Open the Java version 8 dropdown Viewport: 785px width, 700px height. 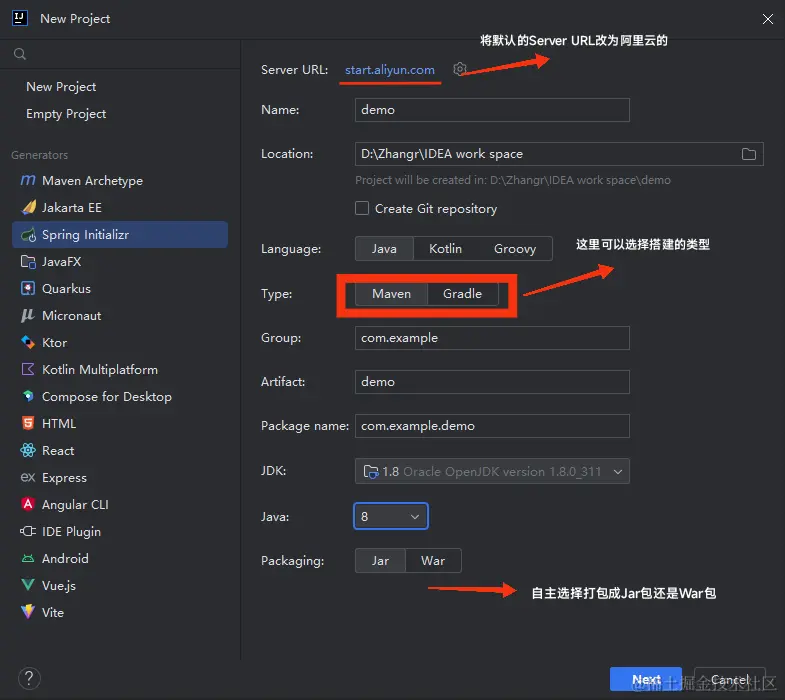point(390,516)
